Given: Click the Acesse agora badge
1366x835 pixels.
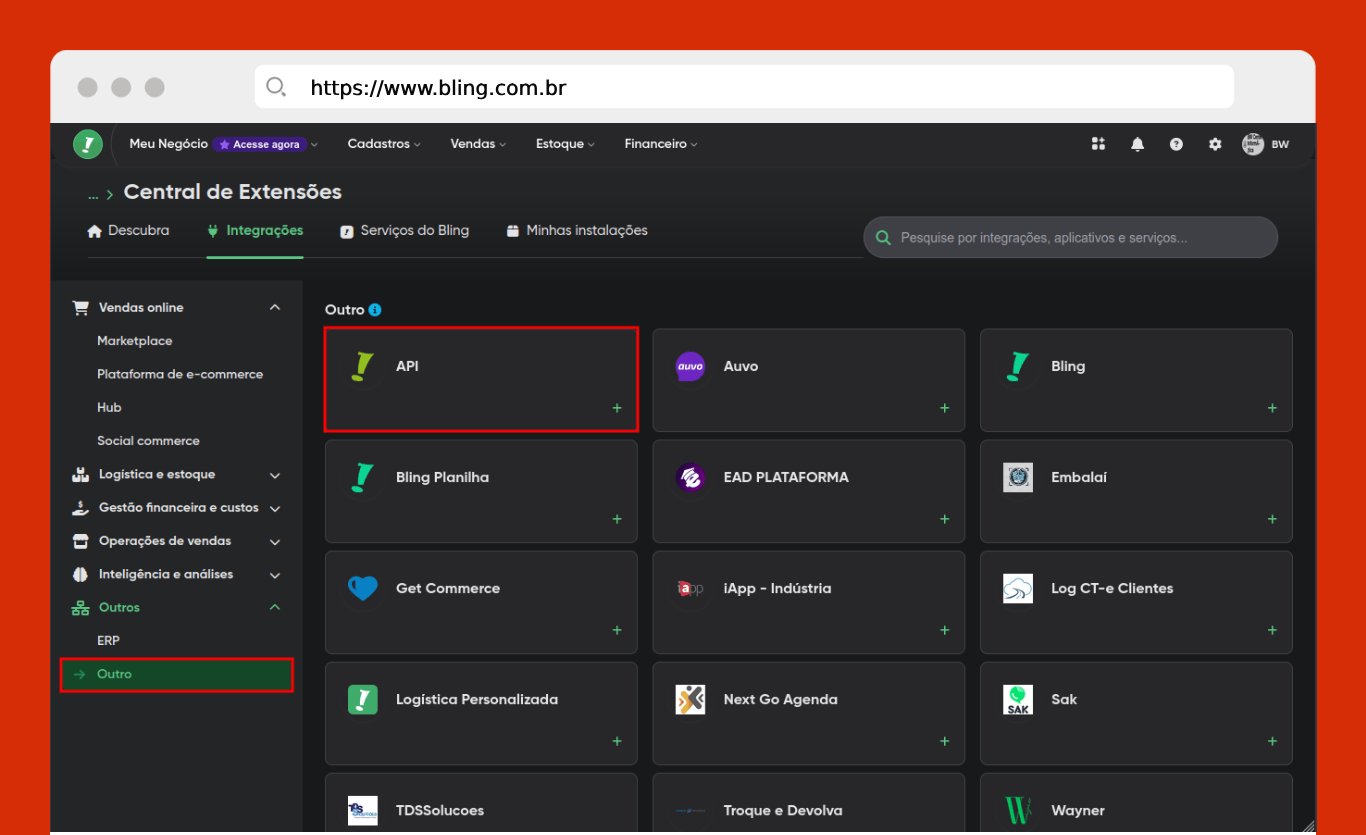Looking at the screenshot, I should pos(259,144).
